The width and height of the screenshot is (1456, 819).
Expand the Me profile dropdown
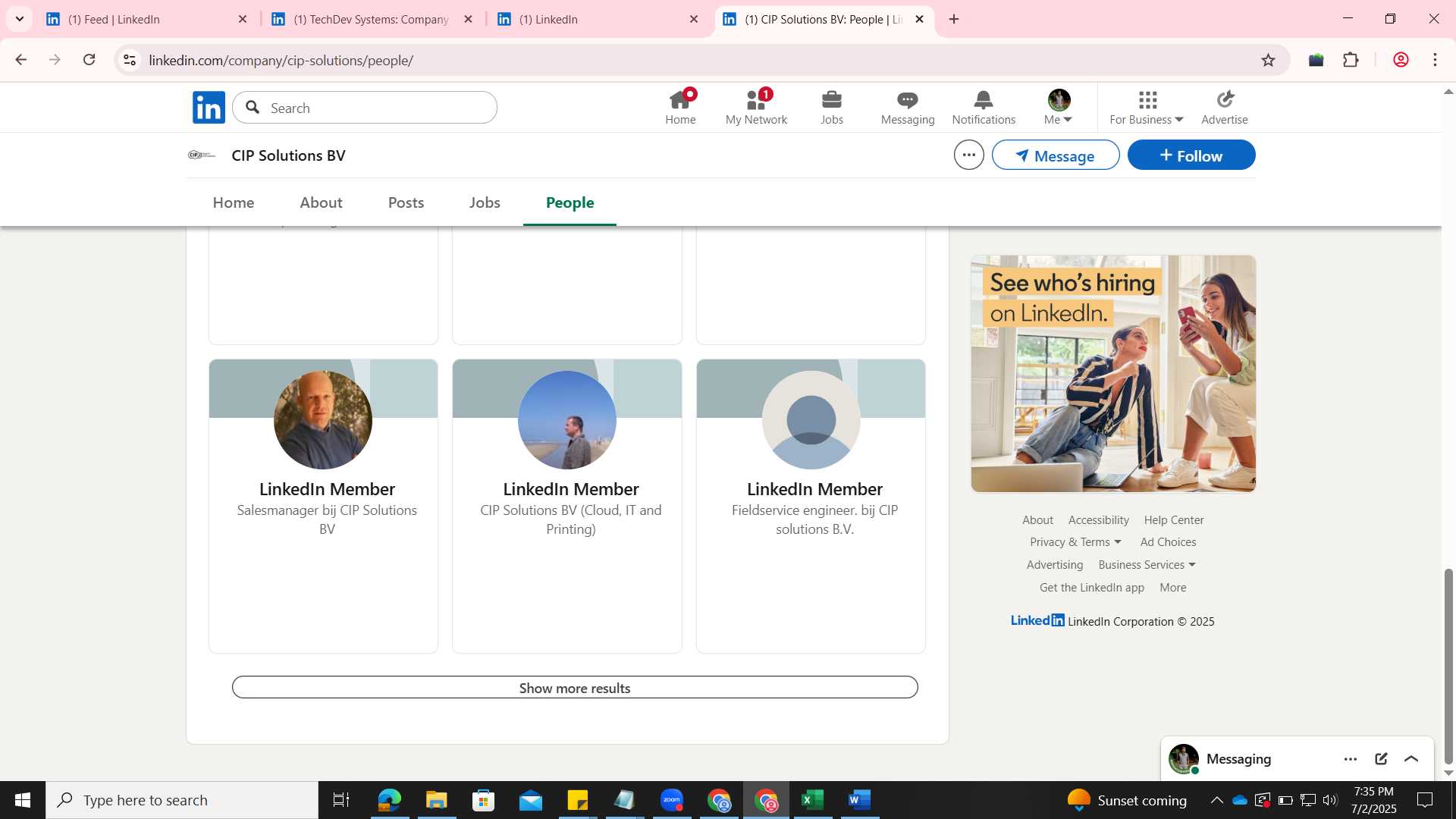pyautogui.click(x=1059, y=107)
